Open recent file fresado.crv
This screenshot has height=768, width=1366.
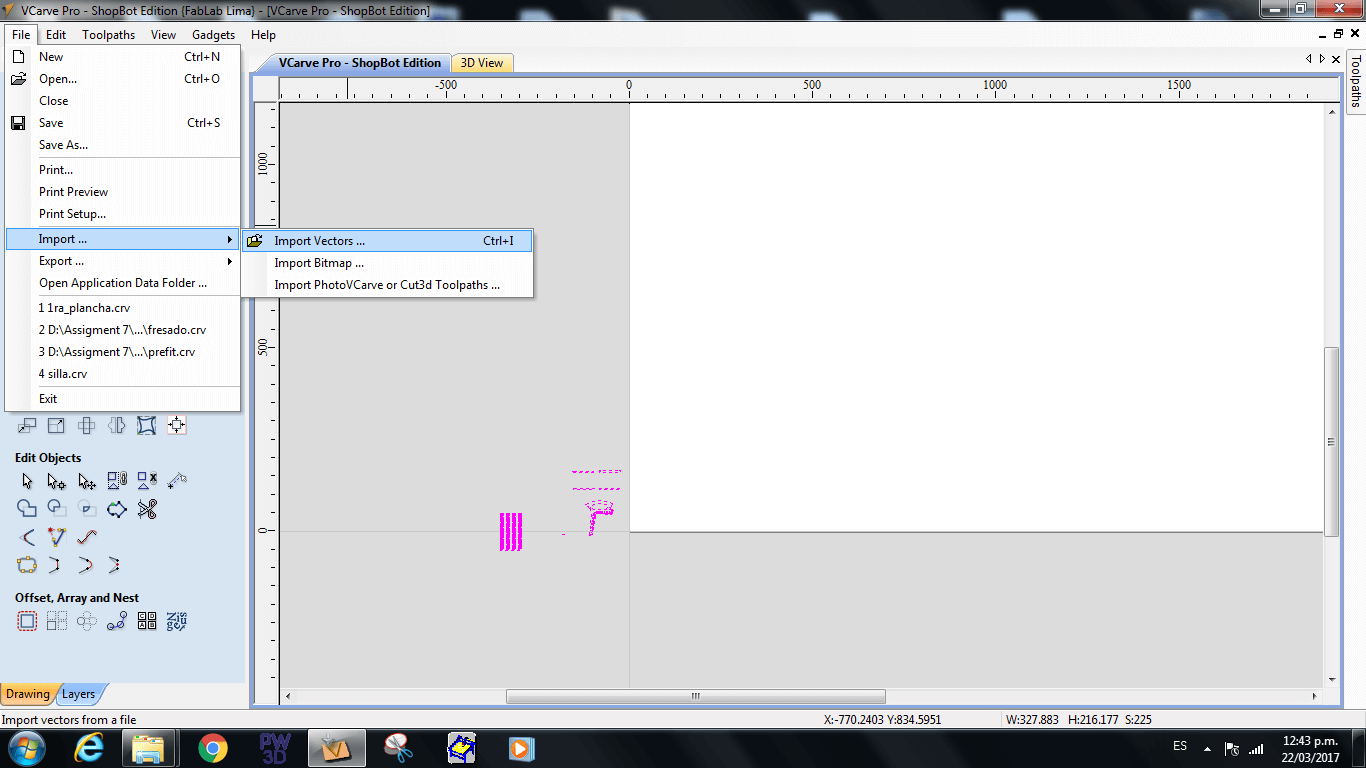click(x=123, y=330)
